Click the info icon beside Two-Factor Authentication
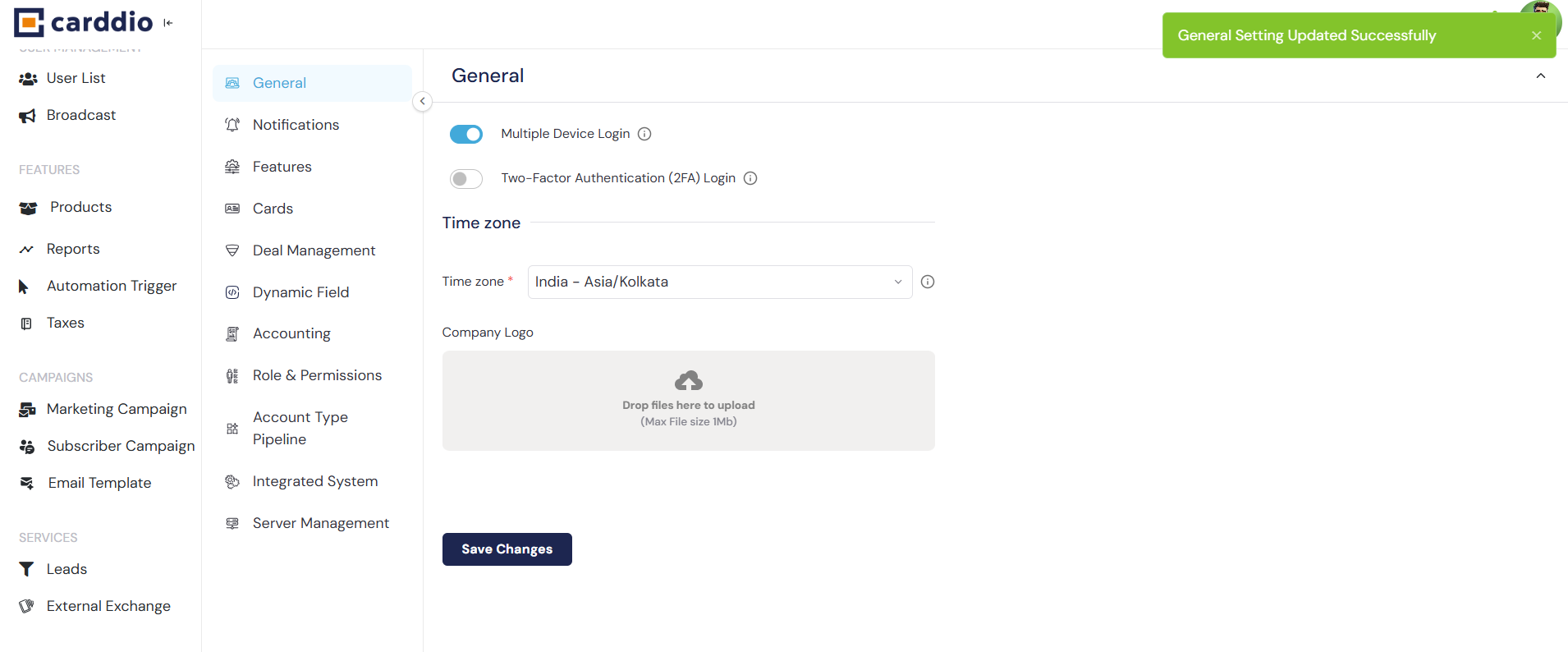Screen dimensions: 1568x652 [750, 178]
